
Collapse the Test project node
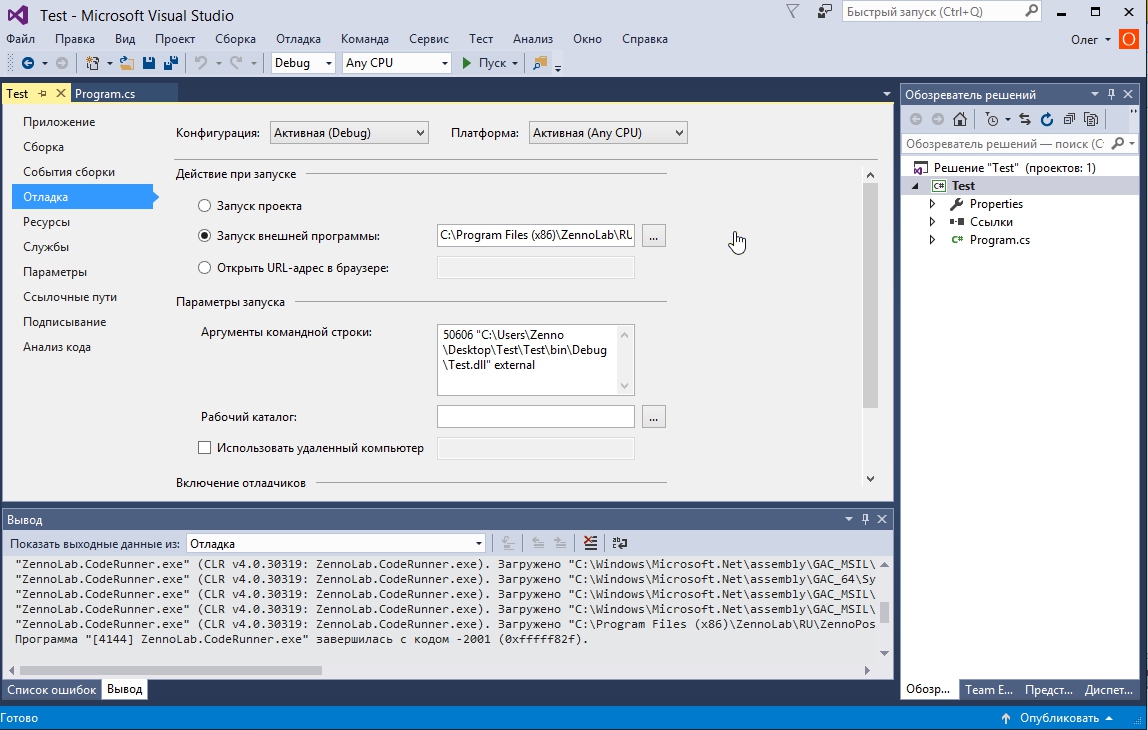(x=915, y=186)
